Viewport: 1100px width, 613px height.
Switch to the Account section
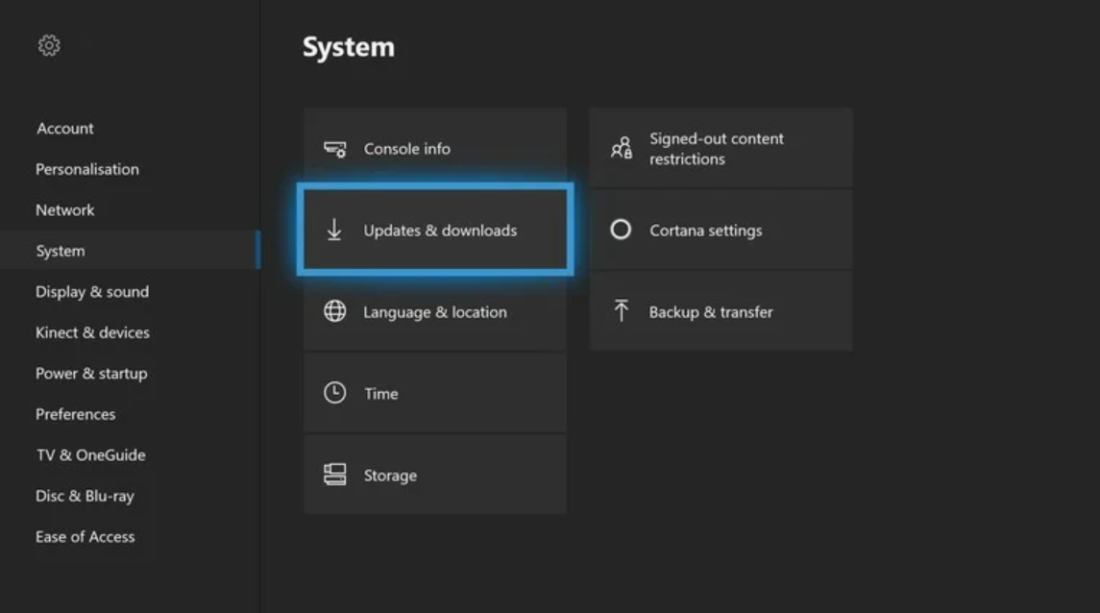click(x=64, y=128)
